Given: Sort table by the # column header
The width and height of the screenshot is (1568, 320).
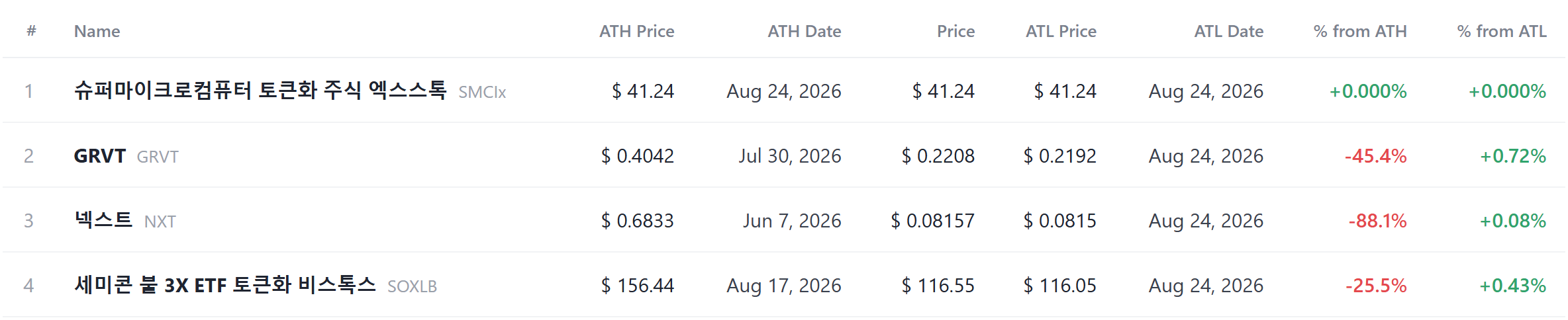Looking at the screenshot, I should point(31,31).
